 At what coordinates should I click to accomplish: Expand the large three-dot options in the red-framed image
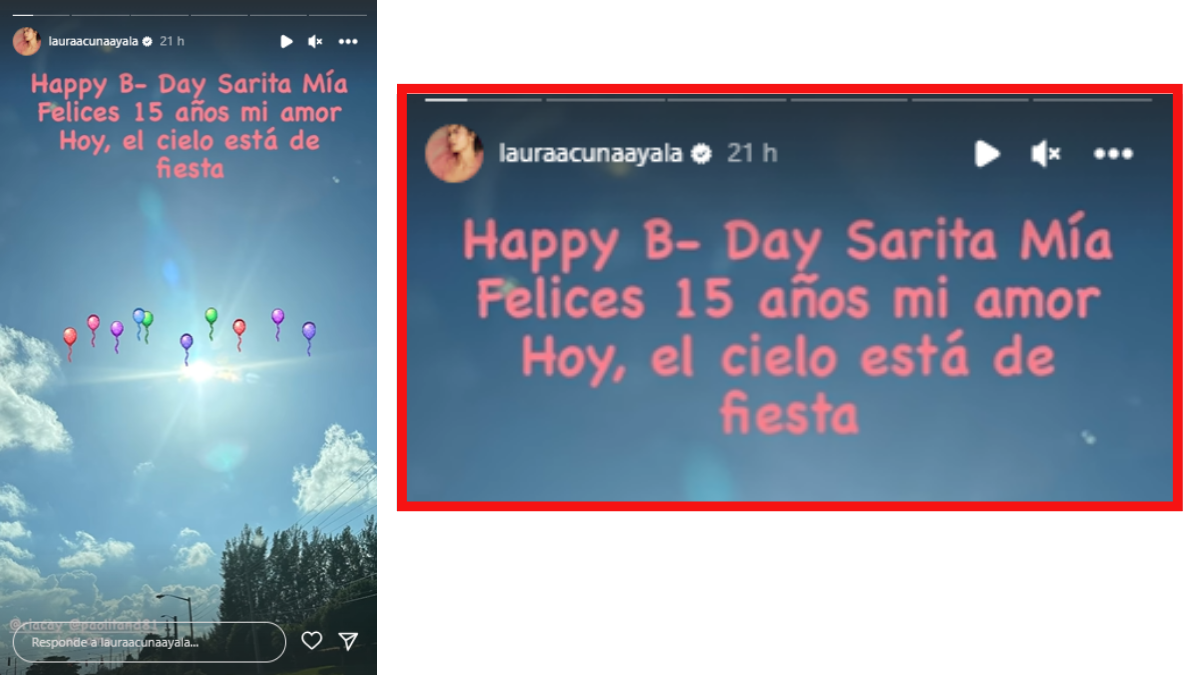pyautogui.click(x=1113, y=153)
